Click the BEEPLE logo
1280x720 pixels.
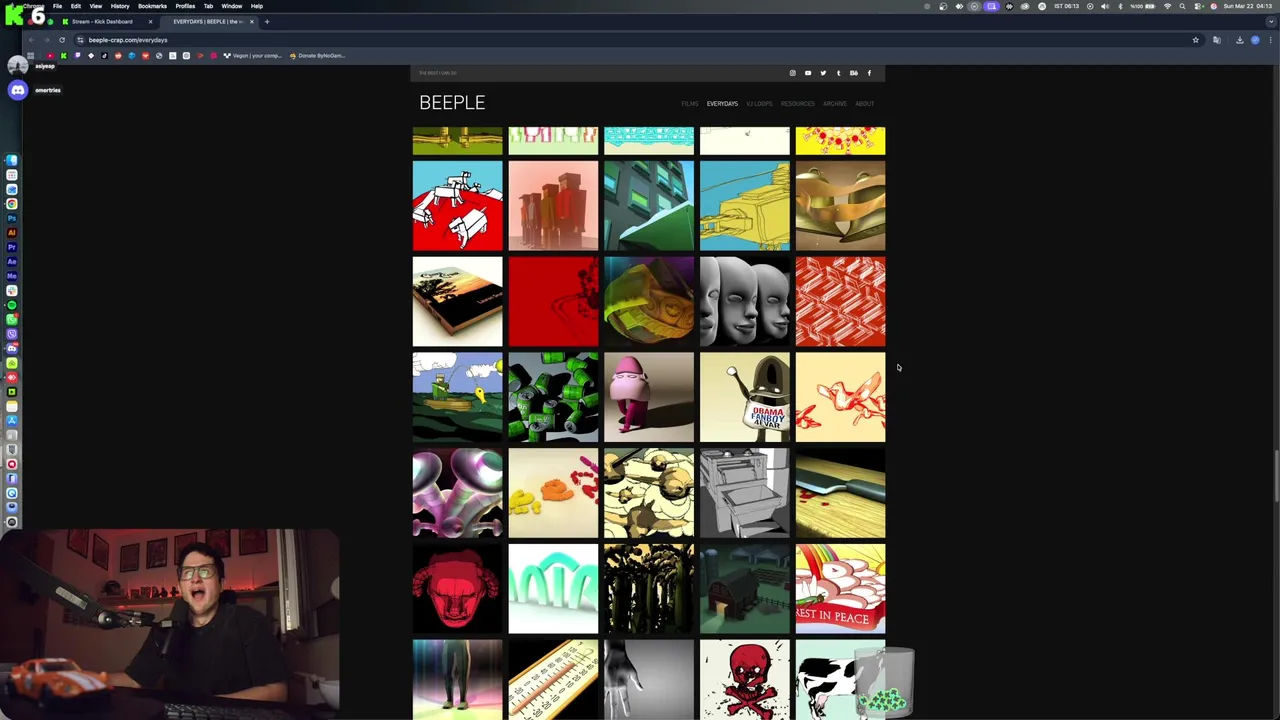[452, 103]
